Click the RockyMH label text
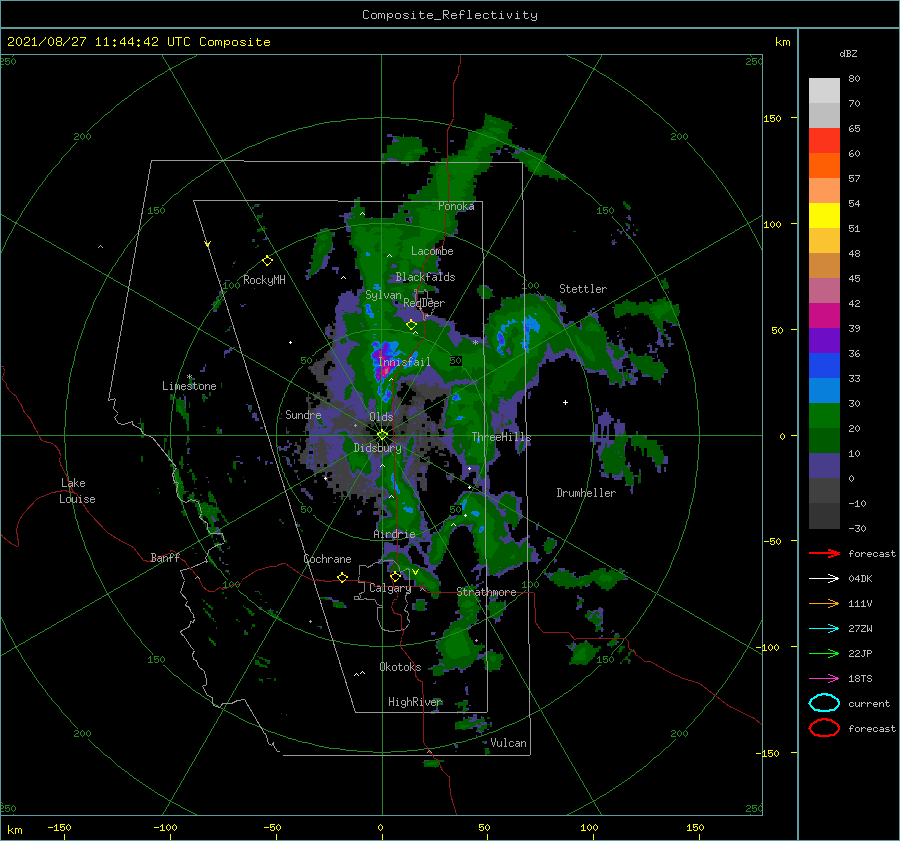900x841 pixels. pos(264,280)
